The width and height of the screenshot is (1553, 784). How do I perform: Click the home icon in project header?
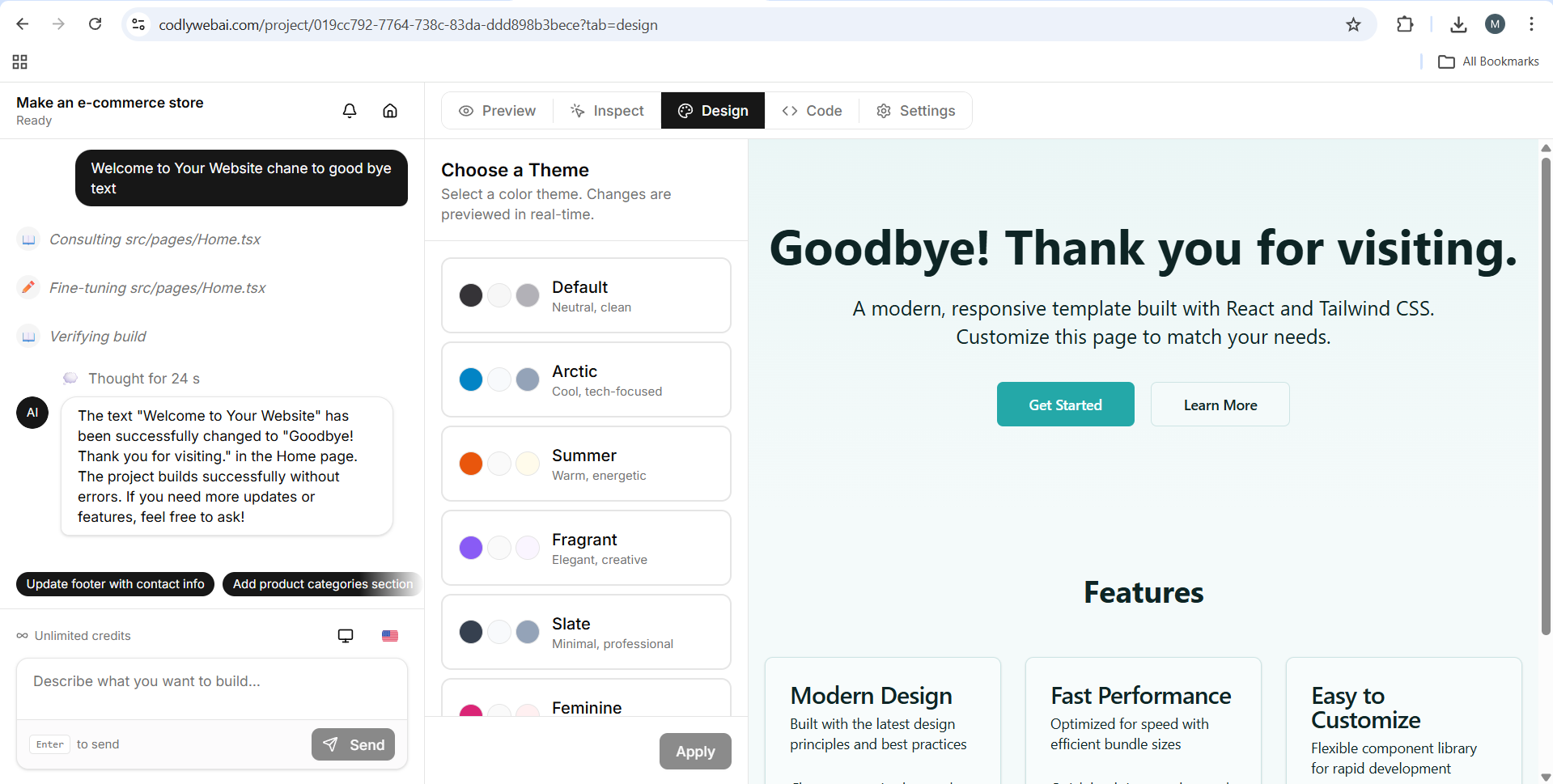390,111
